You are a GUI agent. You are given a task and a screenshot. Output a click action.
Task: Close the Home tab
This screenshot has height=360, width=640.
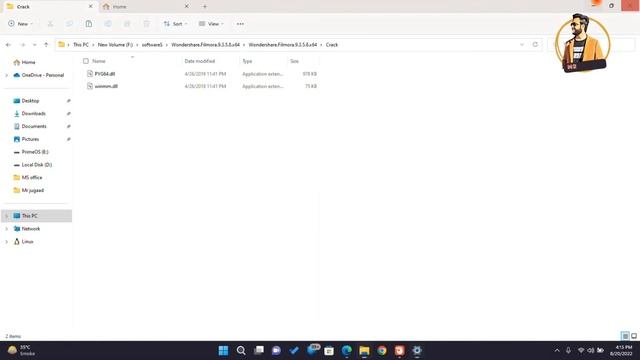(187, 7)
